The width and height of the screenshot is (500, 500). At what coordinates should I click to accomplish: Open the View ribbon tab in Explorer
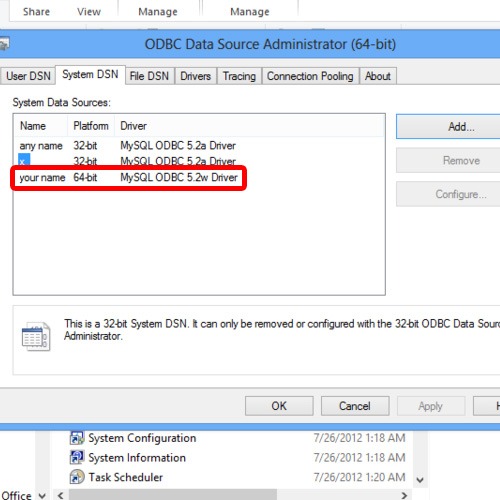(x=89, y=12)
